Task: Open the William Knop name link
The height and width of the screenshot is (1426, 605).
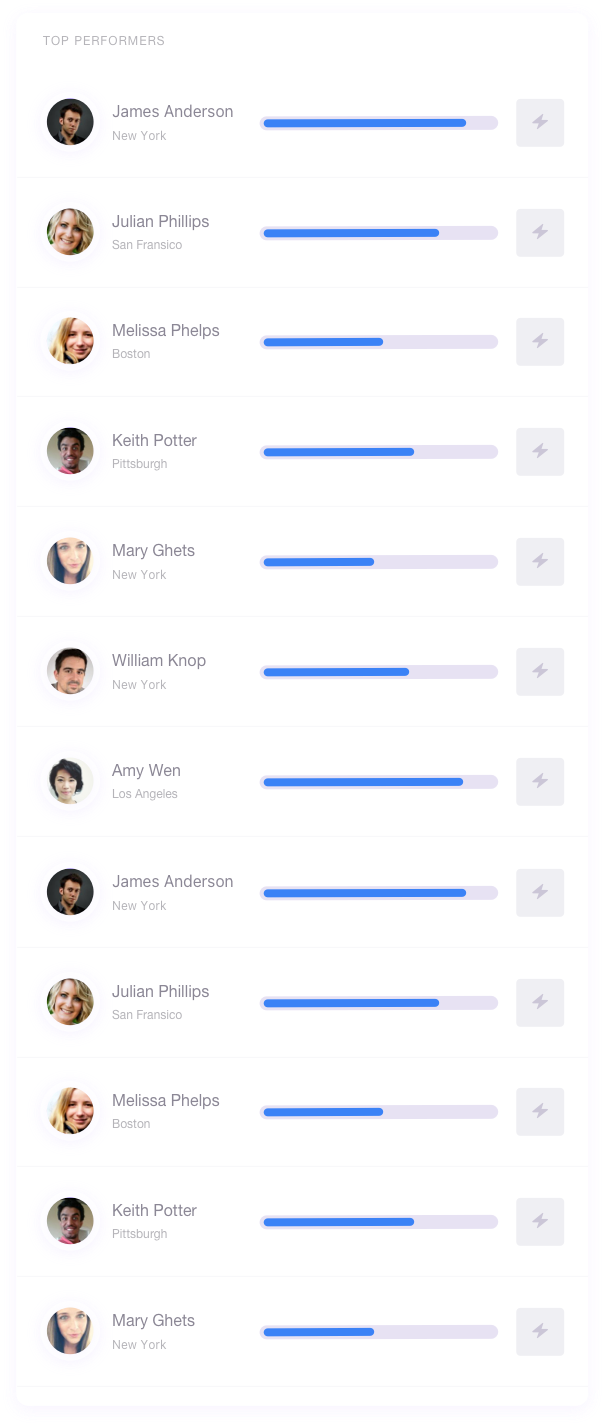Action: (x=159, y=660)
